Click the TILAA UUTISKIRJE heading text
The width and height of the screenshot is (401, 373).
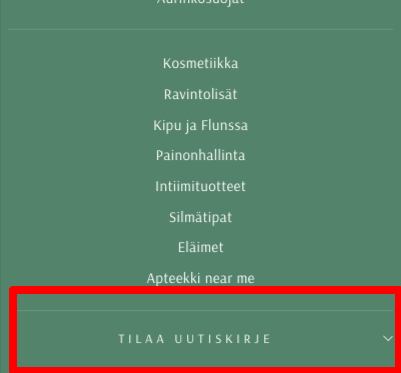pos(195,339)
